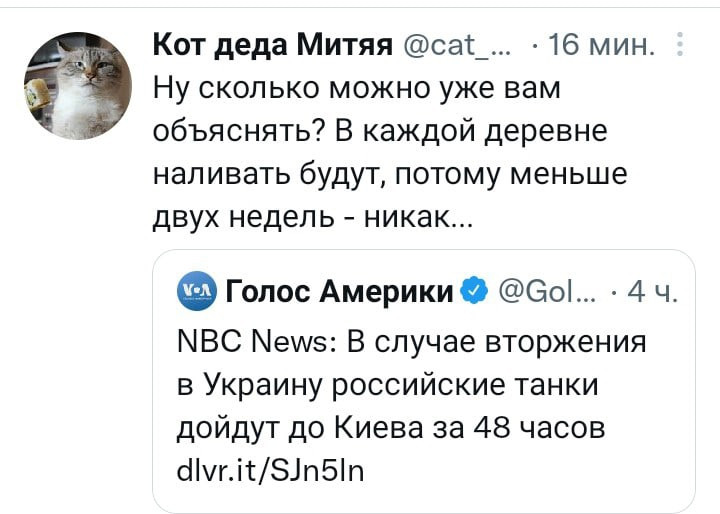Click the line "наливать будут, потому меньше"
The width and height of the screenshot is (720, 514).
[390, 176]
